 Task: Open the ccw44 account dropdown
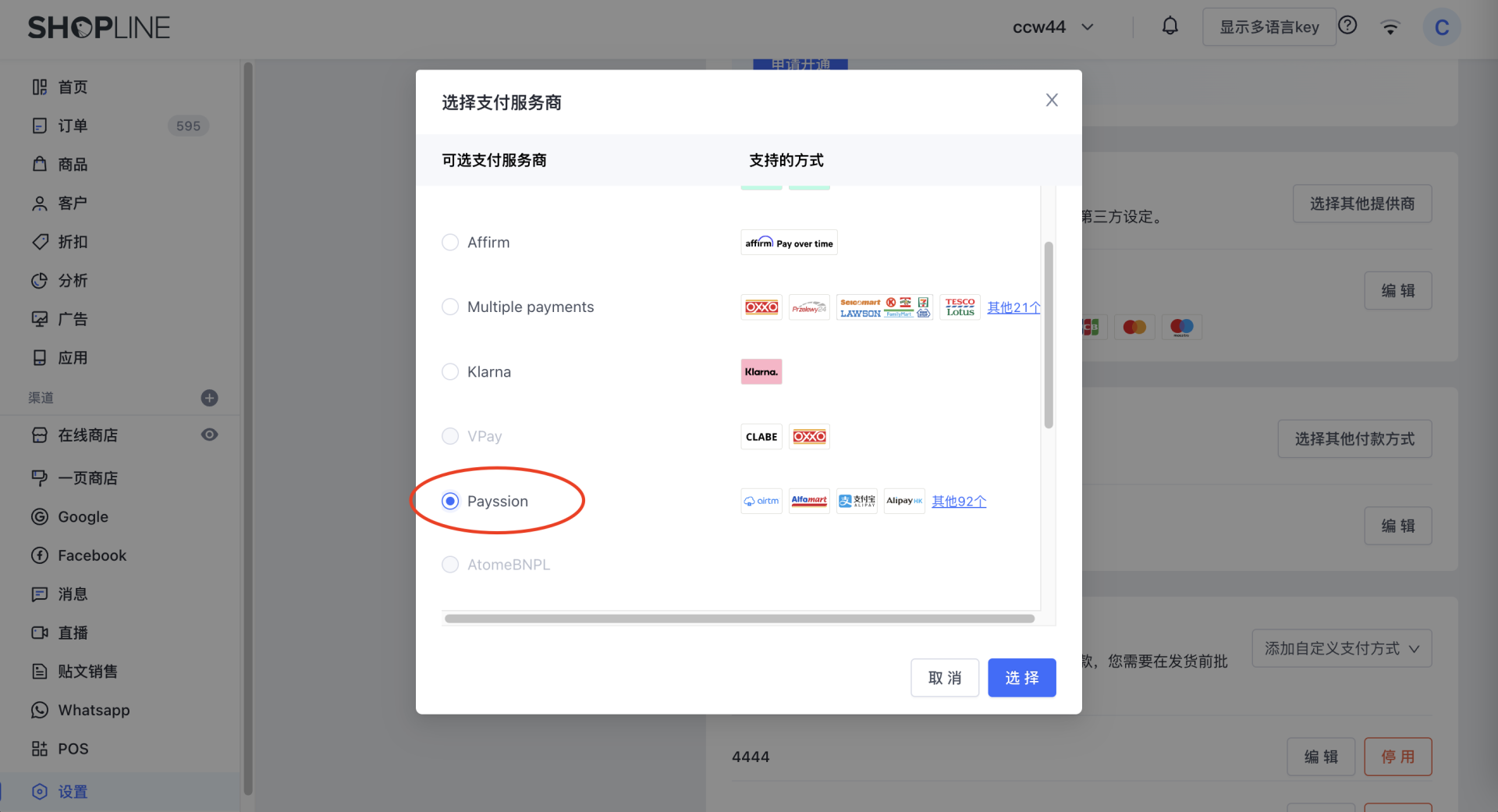1053,26
